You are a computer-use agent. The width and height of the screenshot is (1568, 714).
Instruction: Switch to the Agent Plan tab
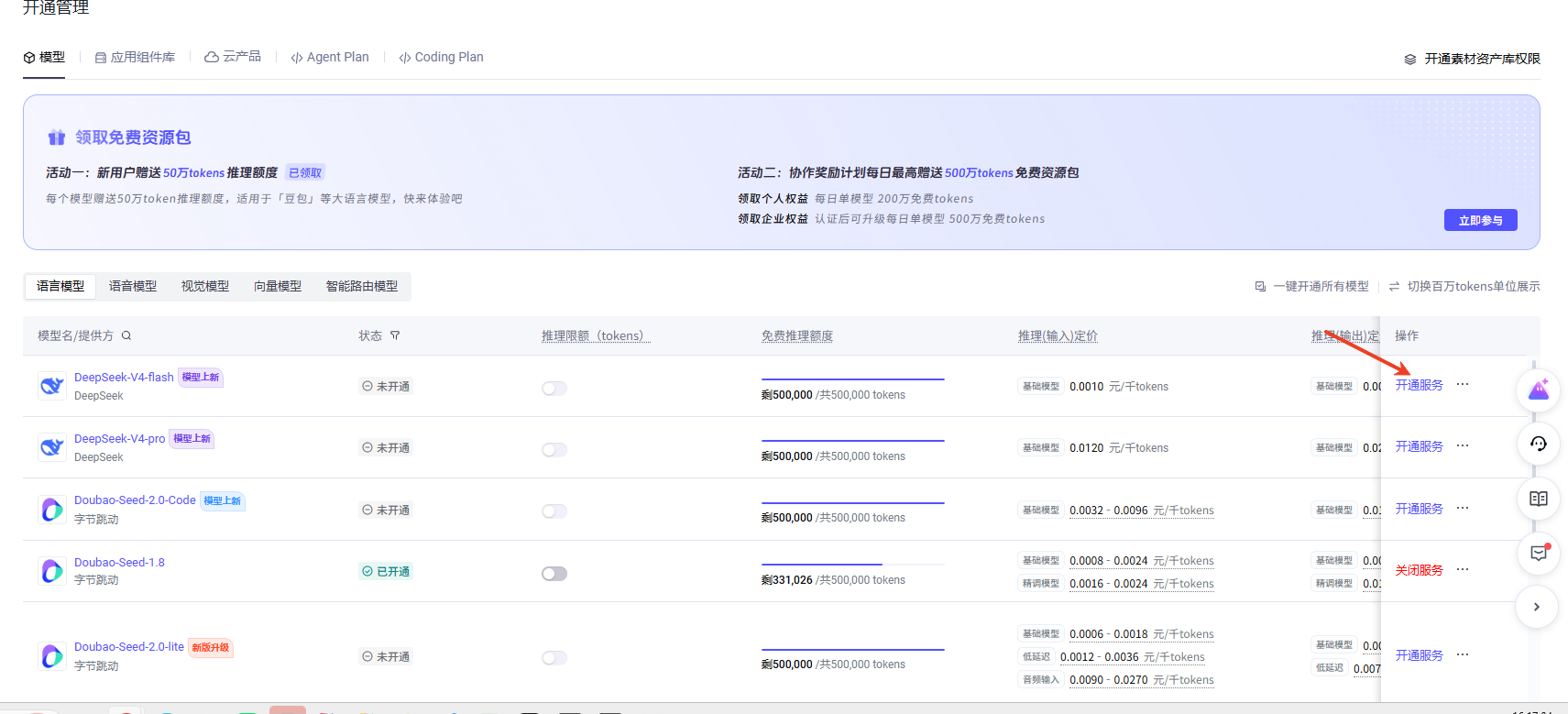(x=330, y=57)
